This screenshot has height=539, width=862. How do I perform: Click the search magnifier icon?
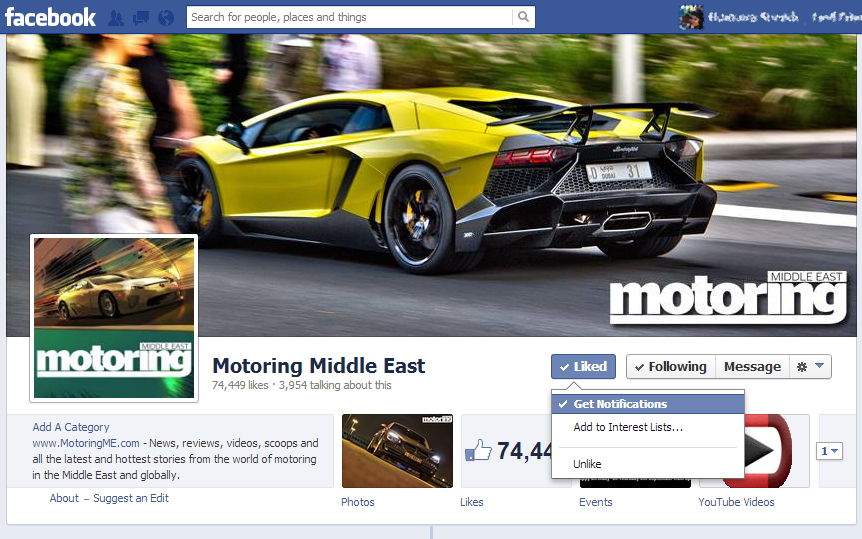[x=523, y=17]
